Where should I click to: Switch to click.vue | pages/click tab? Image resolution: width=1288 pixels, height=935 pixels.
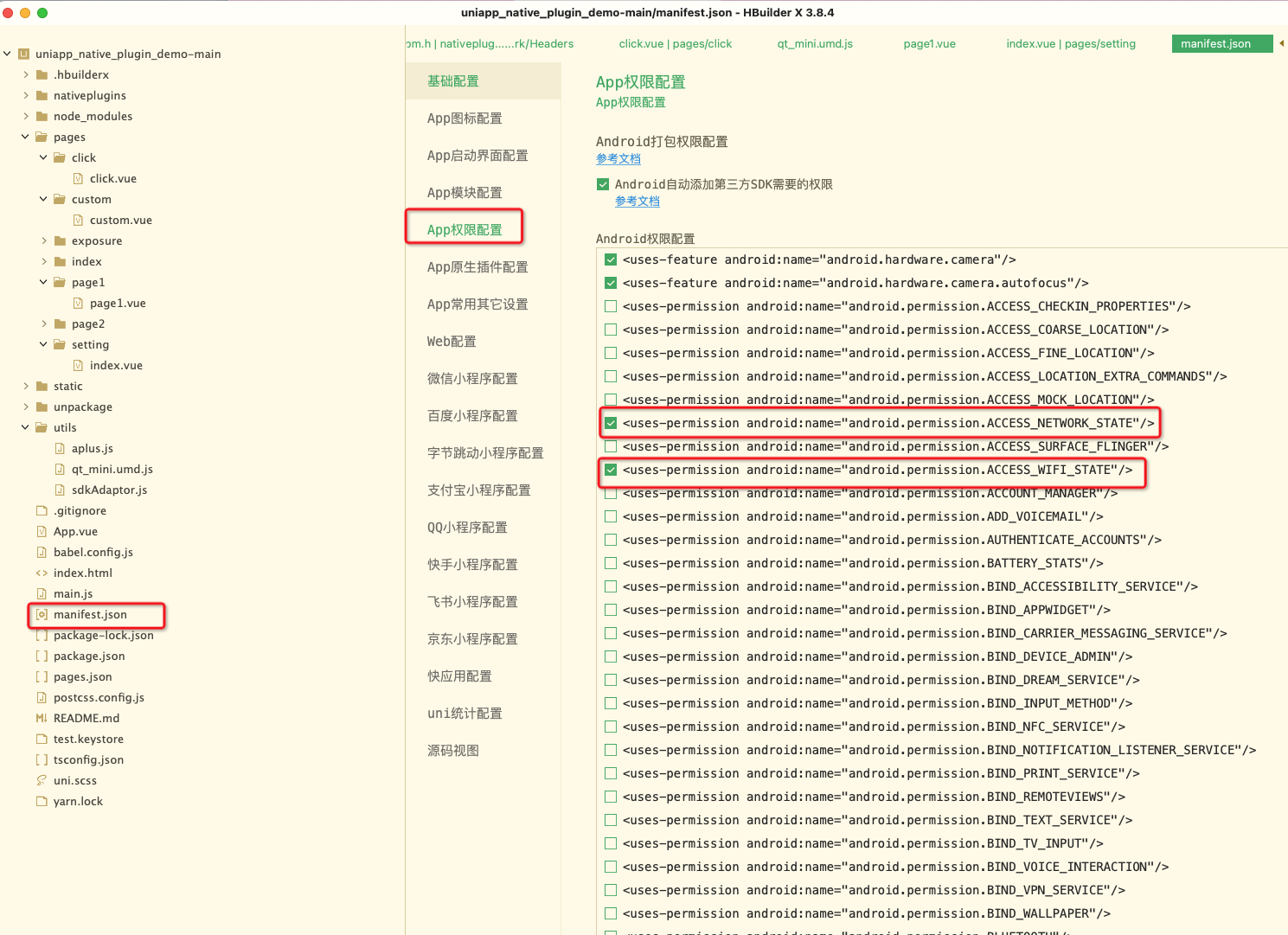(x=676, y=44)
